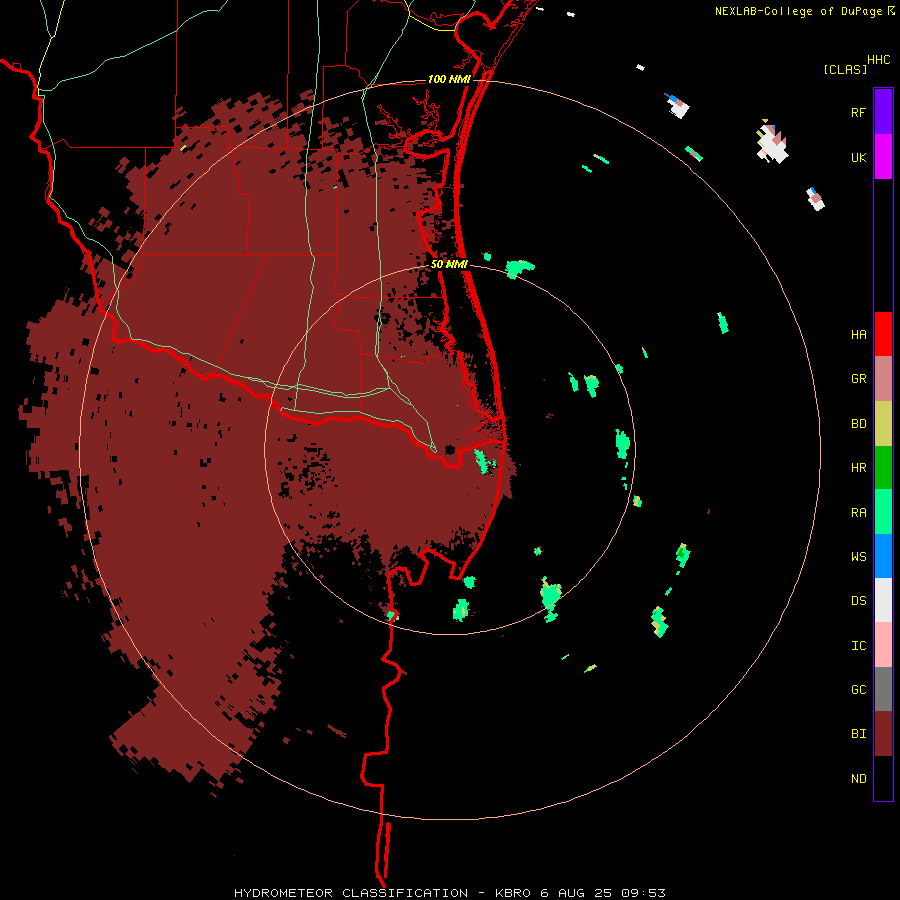Click the UK magenta legend swatch

point(883,157)
